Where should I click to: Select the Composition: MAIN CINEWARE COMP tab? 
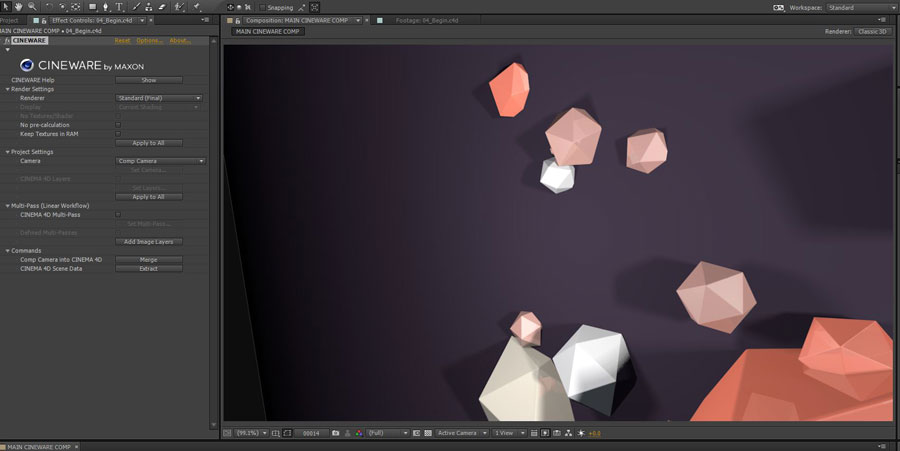(297, 20)
